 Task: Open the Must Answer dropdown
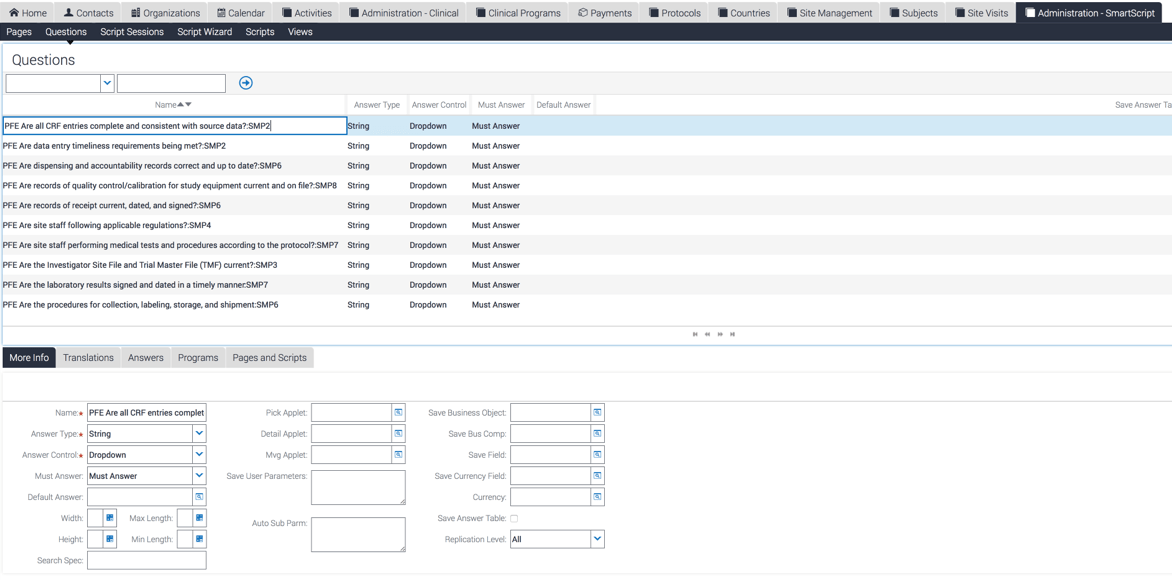[198, 475]
